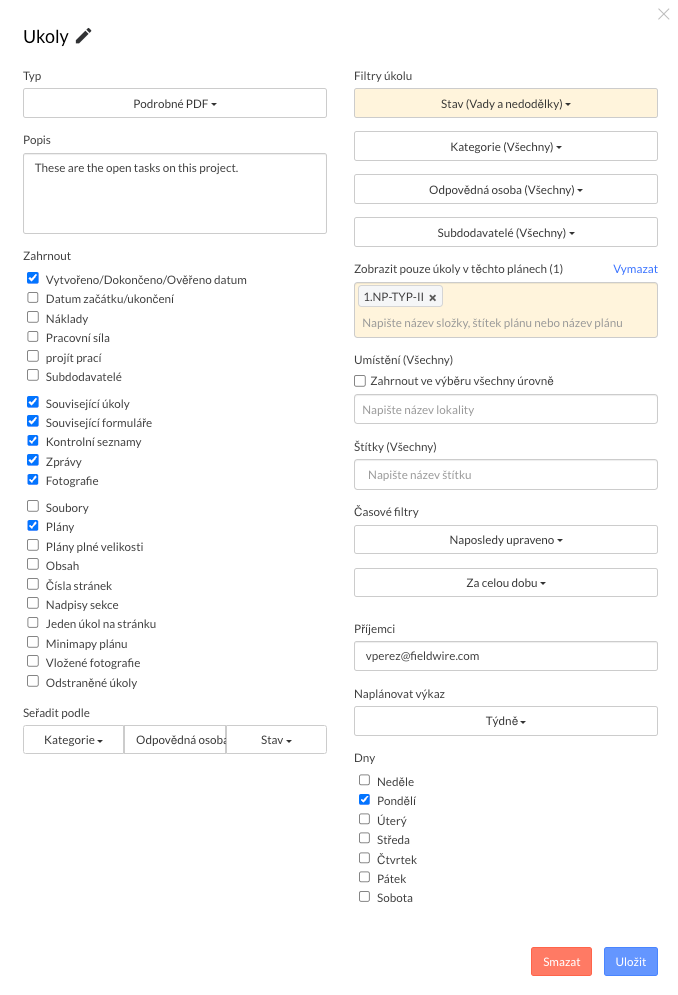Click the Příjemci email recipient field
The height and width of the screenshot is (995, 678).
coord(505,656)
